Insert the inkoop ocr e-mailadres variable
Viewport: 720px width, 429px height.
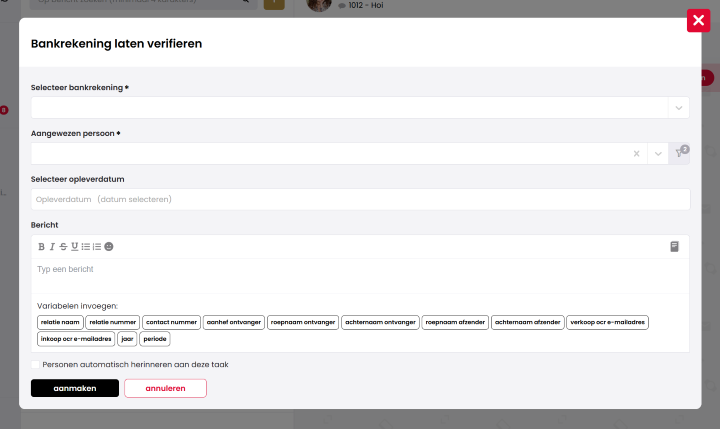(x=76, y=339)
